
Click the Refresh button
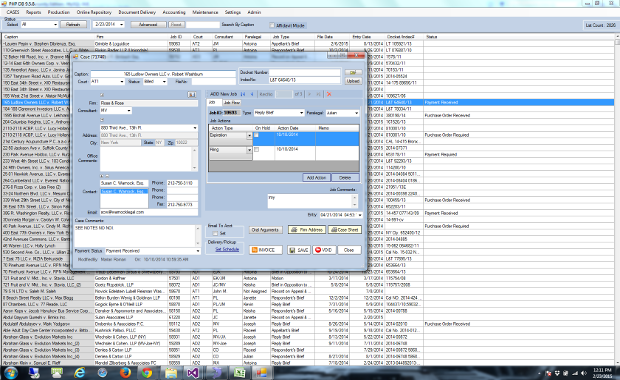(x=73, y=25)
